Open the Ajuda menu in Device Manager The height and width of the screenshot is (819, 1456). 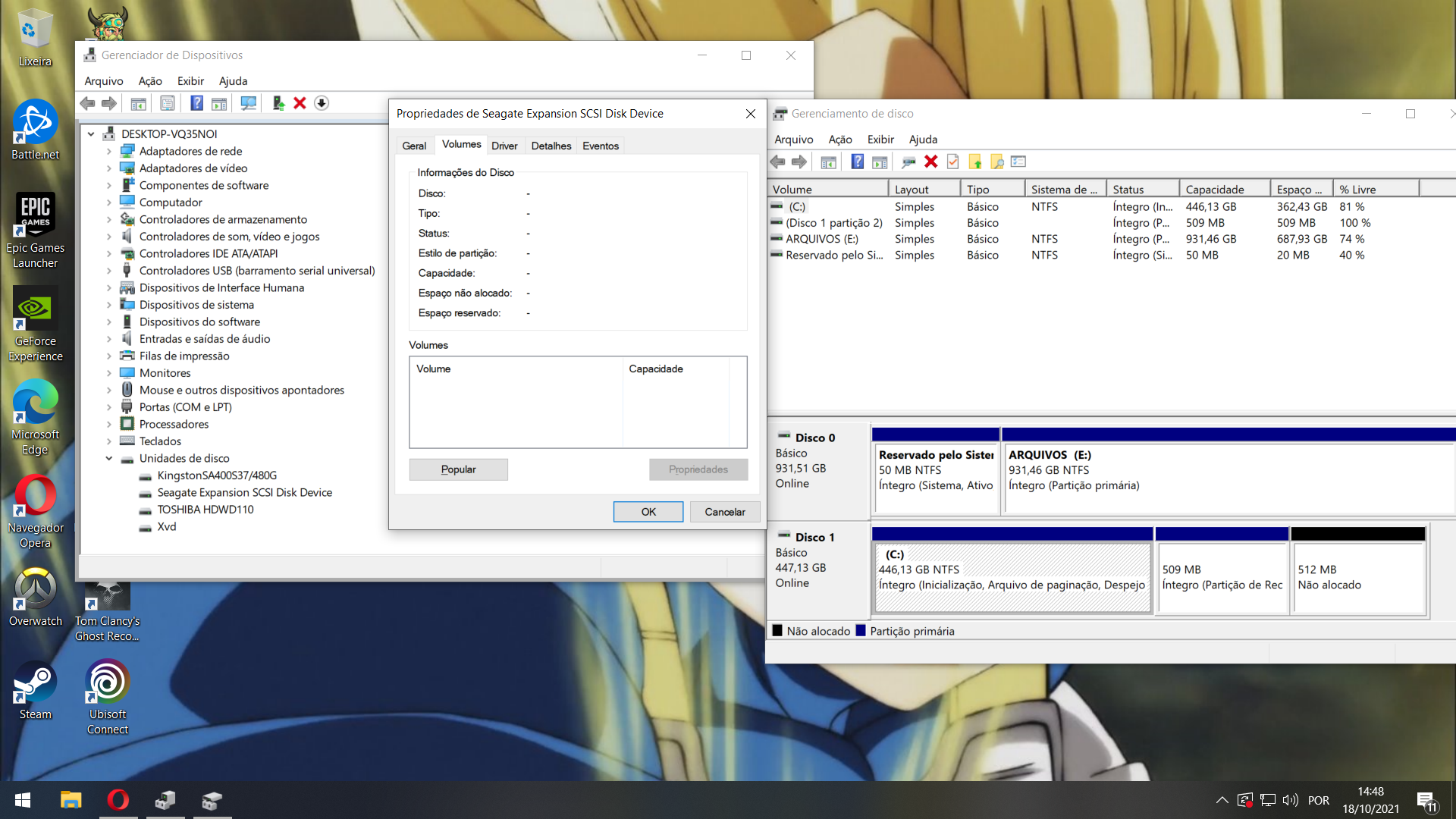coord(233,81)
